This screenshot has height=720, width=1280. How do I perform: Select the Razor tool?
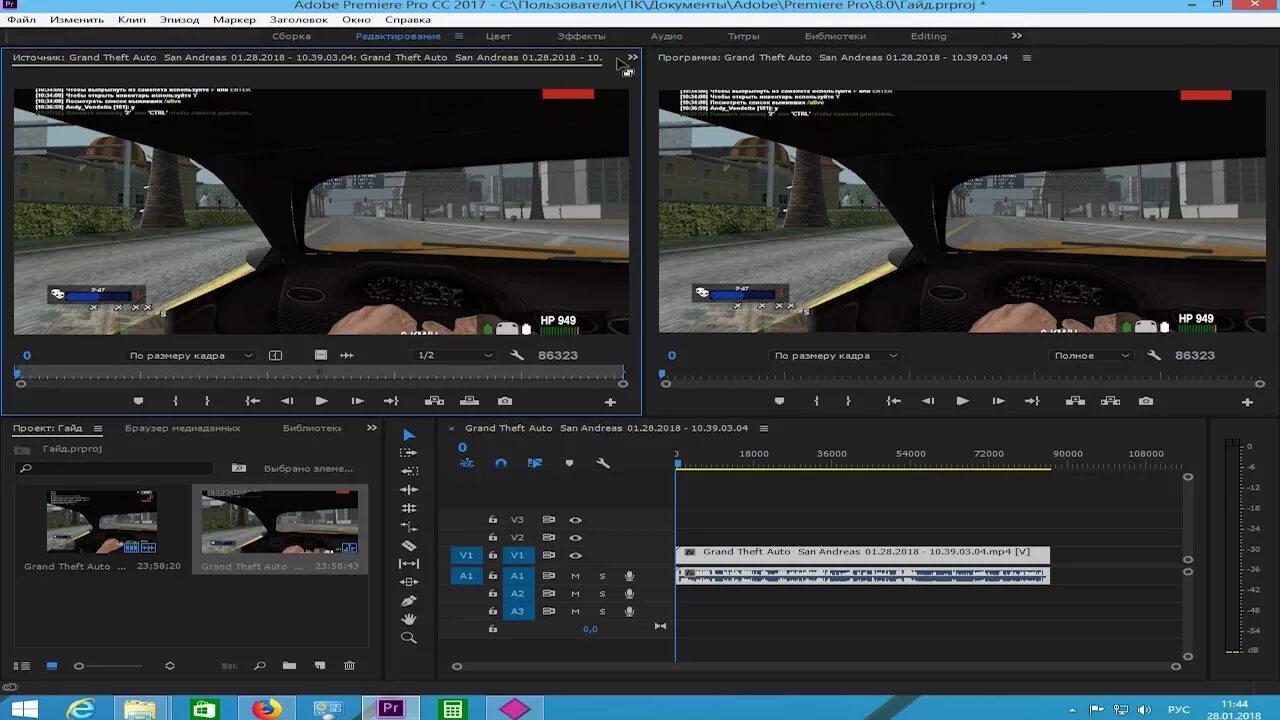click(x=408, y=545)
